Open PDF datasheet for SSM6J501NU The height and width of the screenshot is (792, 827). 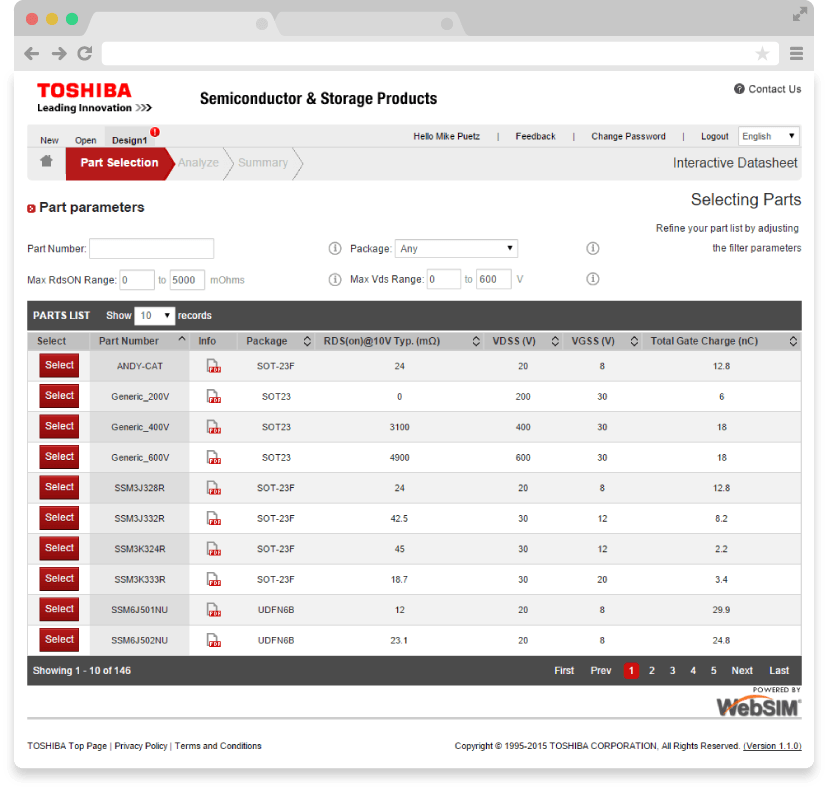click(x=214, y=610)
